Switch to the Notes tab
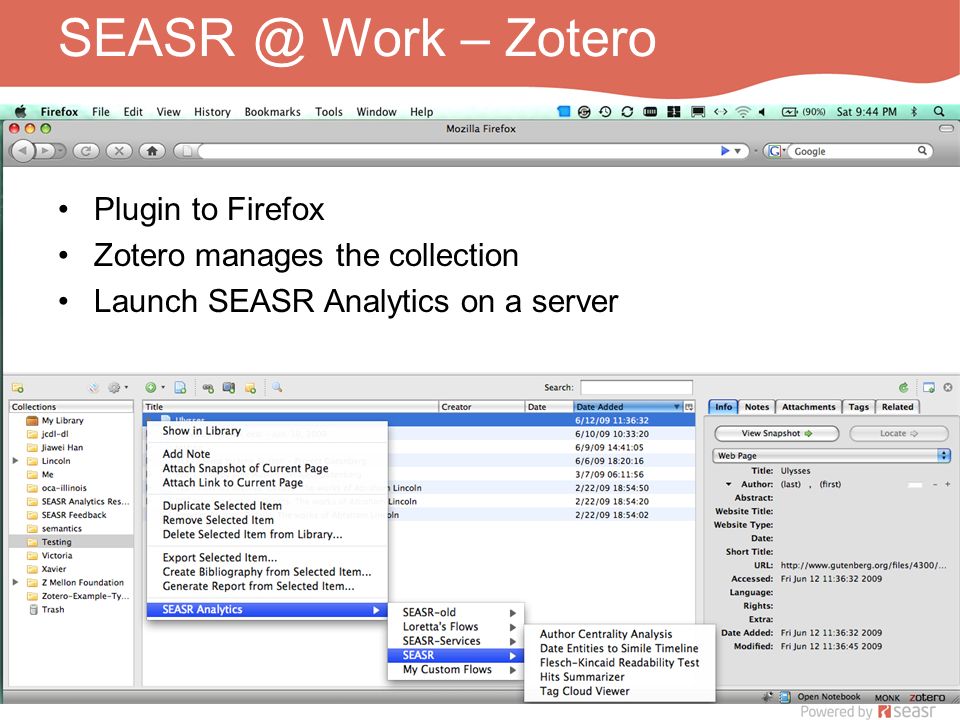The width and height of the screenshot is (960, 720). click(x=757, y=407)
